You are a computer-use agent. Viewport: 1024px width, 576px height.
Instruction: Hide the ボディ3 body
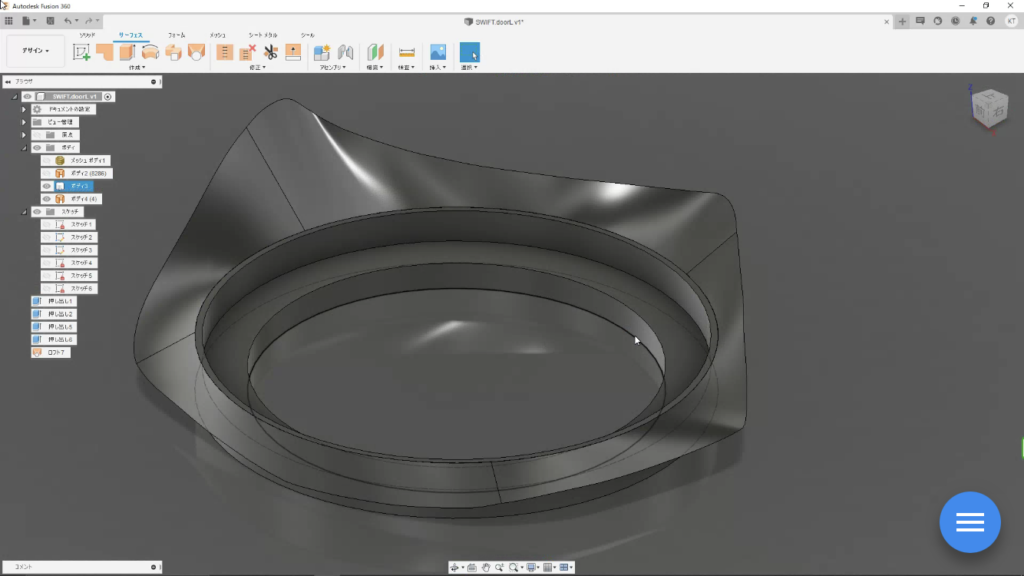(x=46, y=186)
